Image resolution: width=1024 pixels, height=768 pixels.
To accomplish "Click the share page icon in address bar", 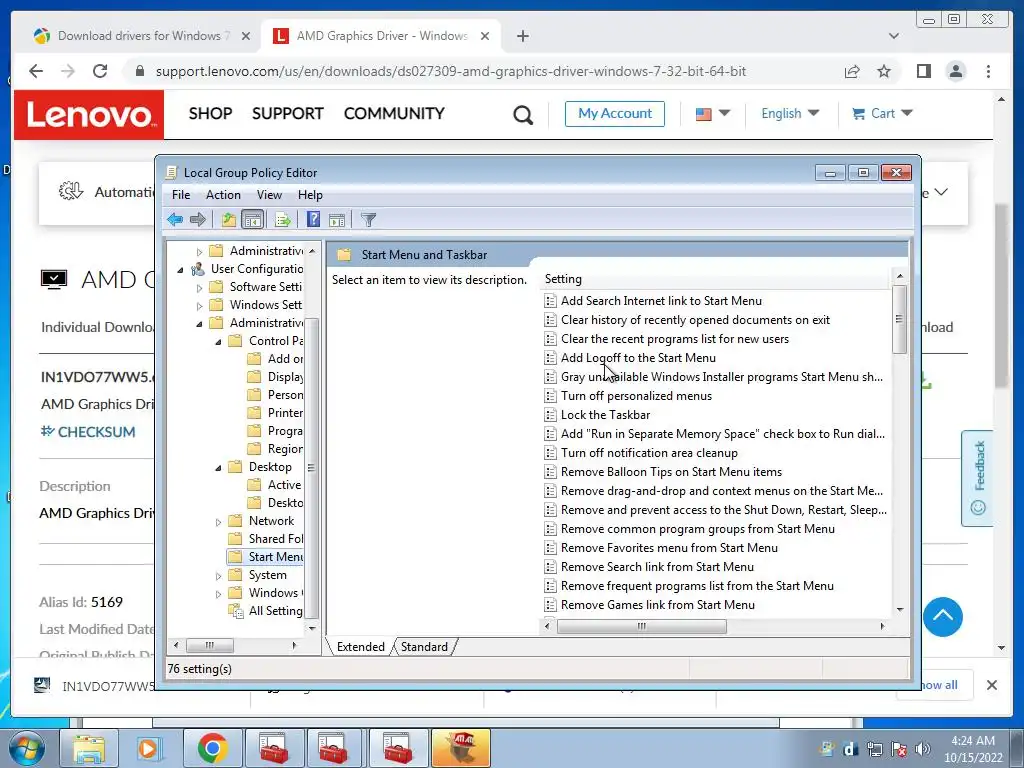I will pos(852,71).
